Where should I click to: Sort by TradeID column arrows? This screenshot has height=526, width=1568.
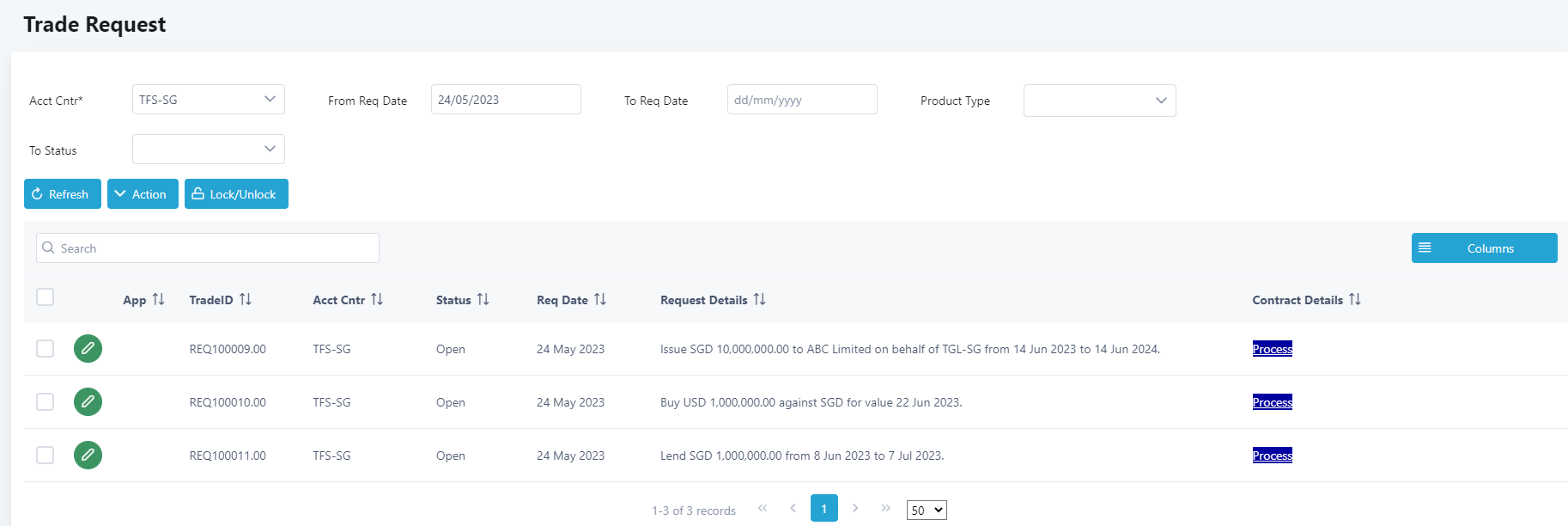pos(246,300)
